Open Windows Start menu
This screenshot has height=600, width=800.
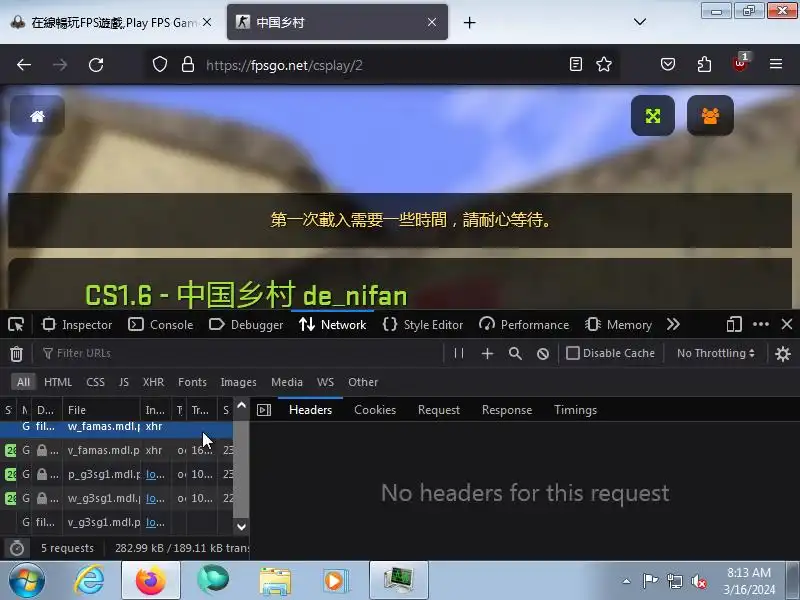pyautogui.click(x=27, y=581)
